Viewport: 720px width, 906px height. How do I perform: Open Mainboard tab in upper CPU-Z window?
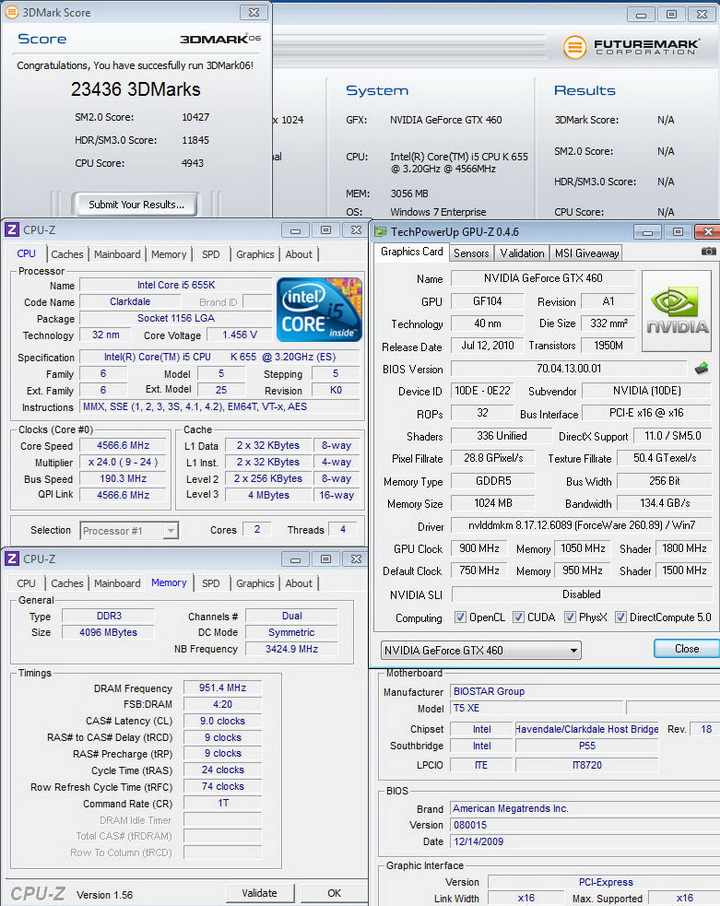click(x=117, y=254)
